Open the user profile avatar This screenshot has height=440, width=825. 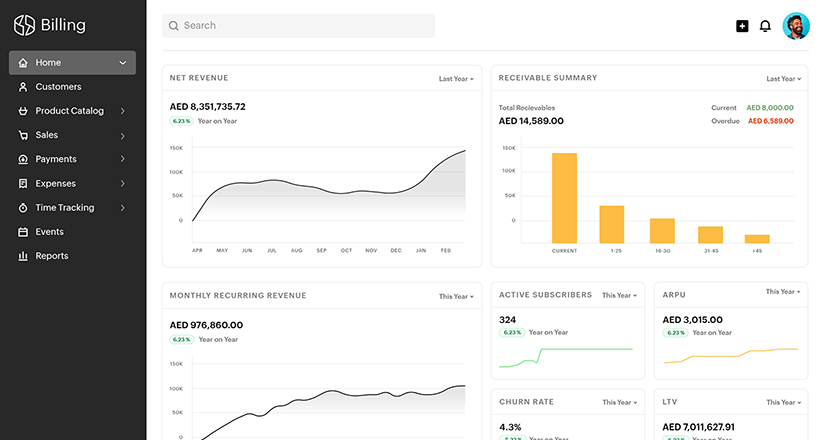tap(796, 26)
